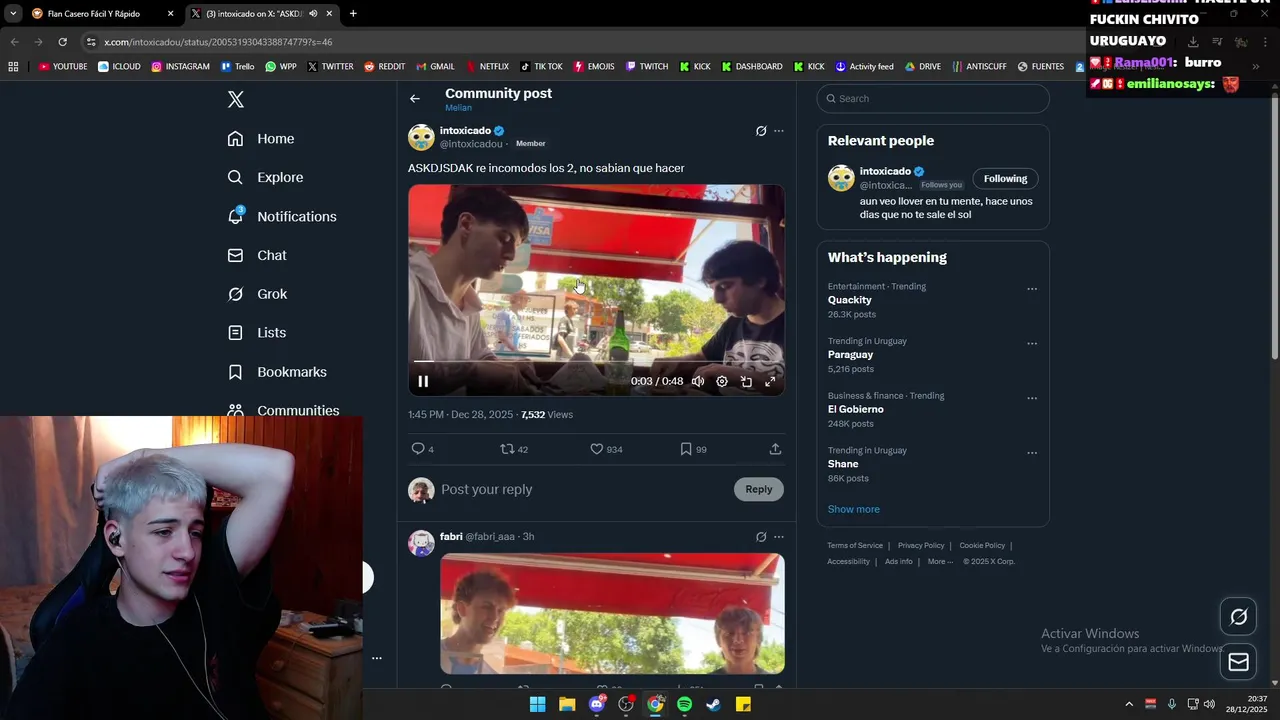
Task: Open fabri's reply image thumbnail
Action: (x=612, y=614)
